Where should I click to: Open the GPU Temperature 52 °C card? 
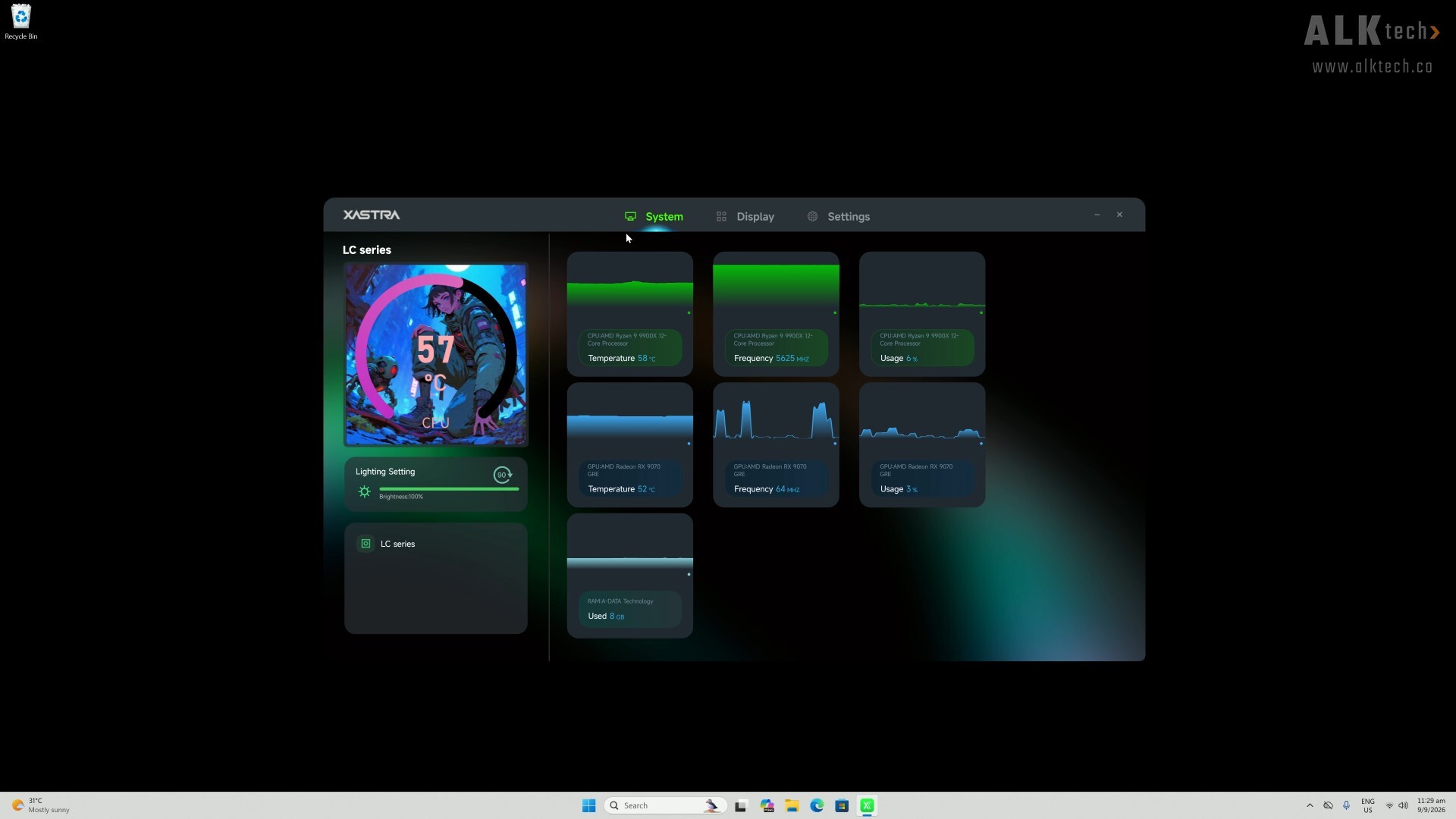point(630,445)
